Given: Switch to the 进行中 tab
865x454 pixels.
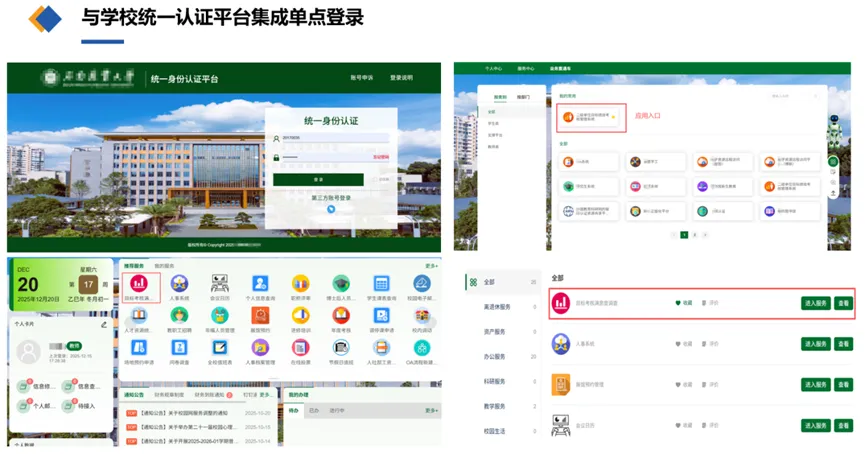Looking at the screenshot, I should 337,410.
